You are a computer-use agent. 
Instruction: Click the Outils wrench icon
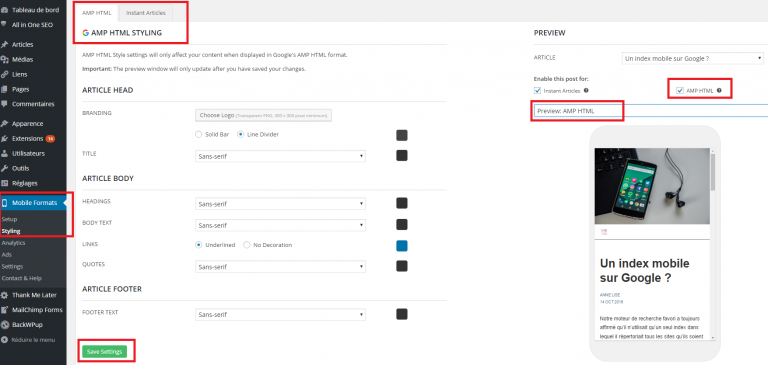(5, 168)
